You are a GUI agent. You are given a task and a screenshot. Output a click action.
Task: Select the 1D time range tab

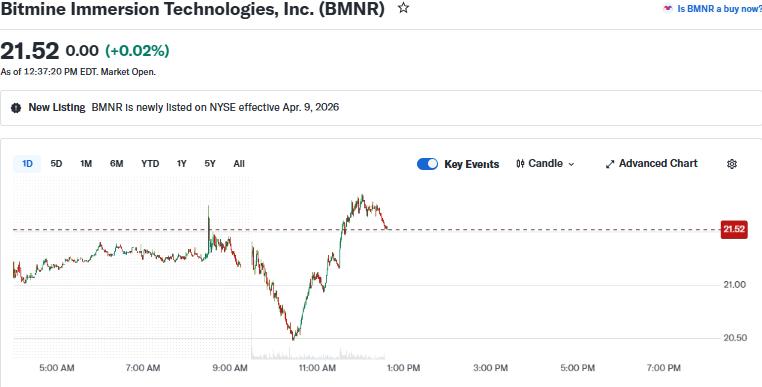click(x=27, y=164)
